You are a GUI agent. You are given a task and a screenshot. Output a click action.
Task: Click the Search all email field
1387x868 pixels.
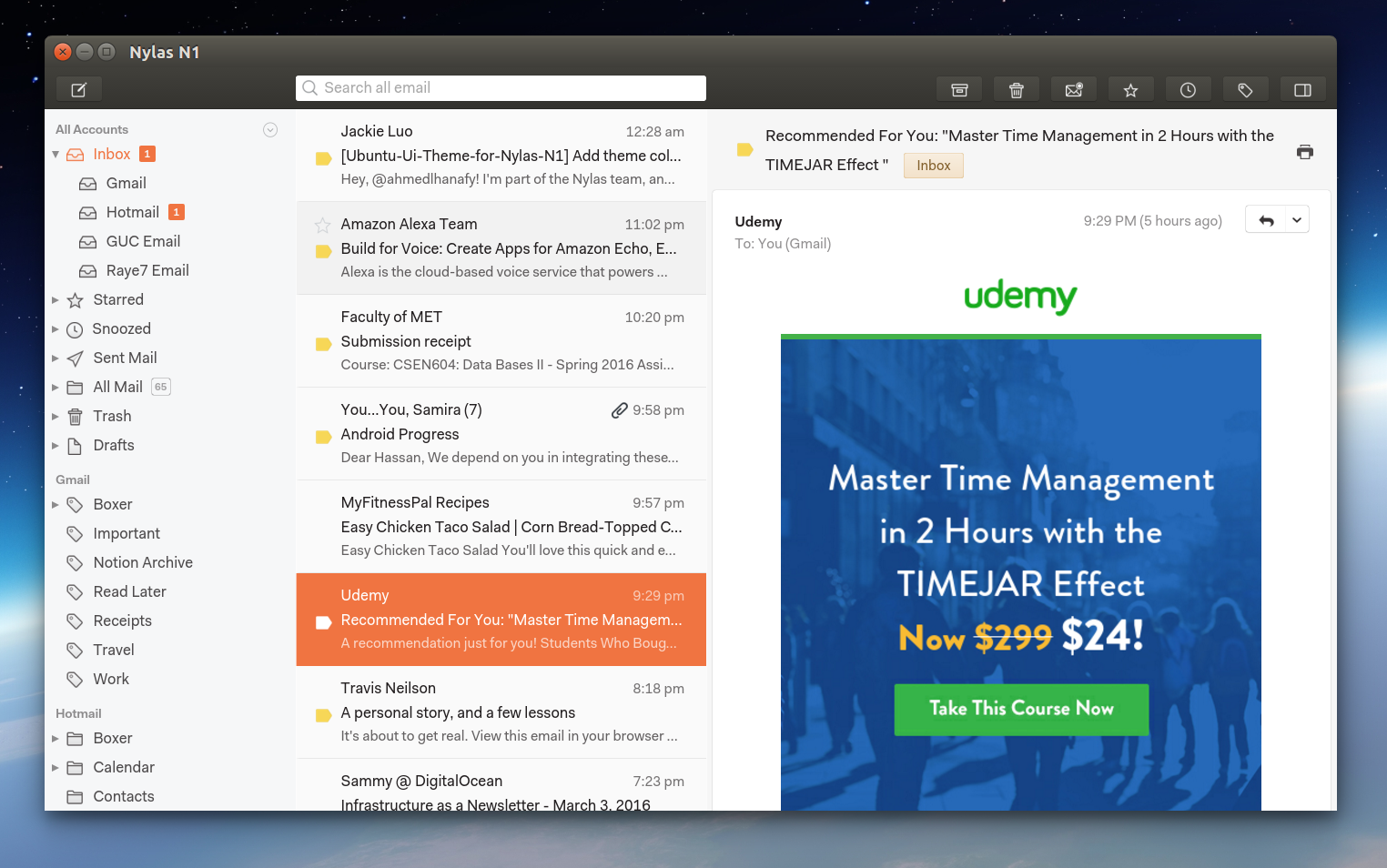501,88
